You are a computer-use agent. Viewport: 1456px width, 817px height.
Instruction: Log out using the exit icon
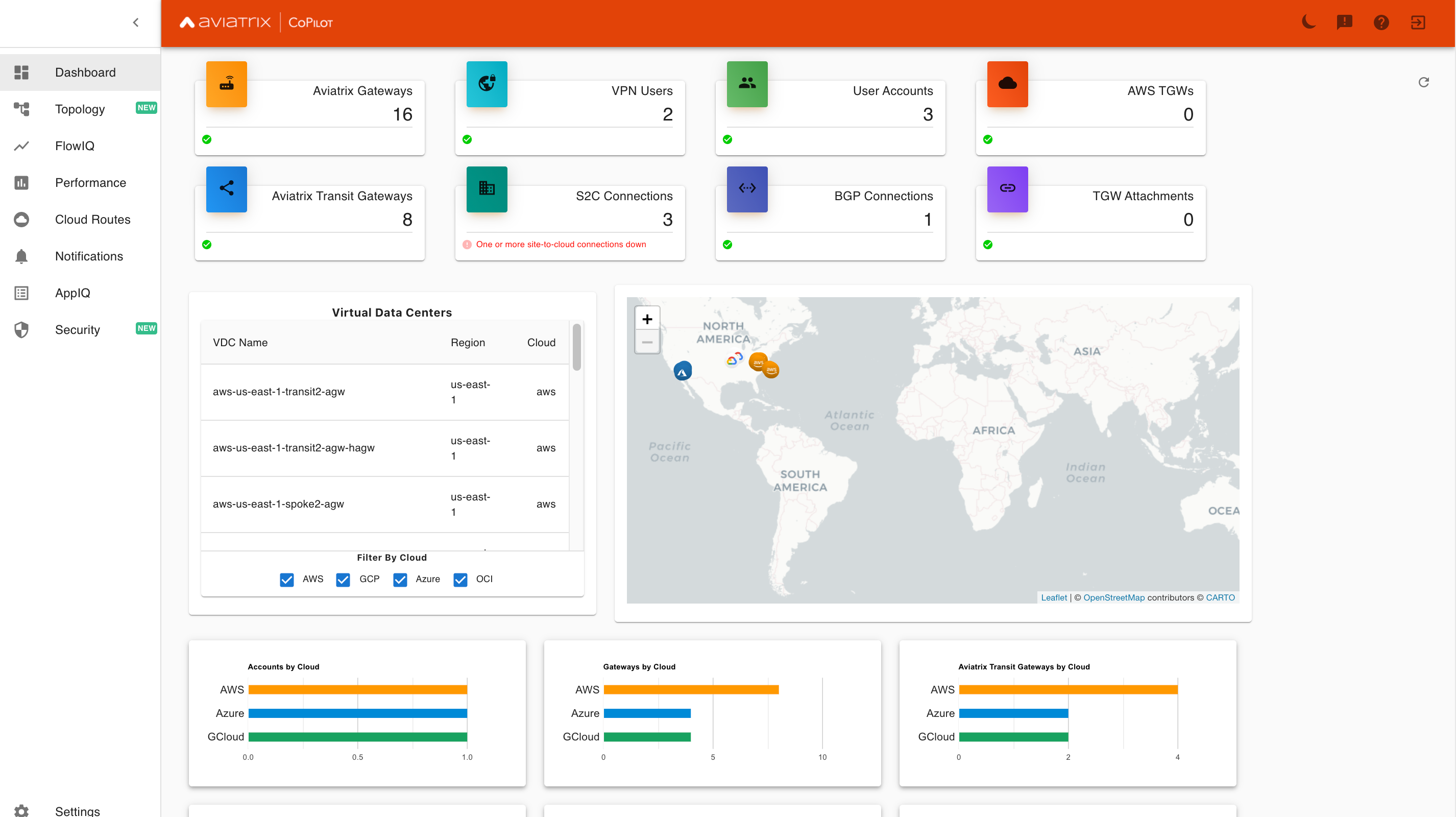[x=1418, y=22]
